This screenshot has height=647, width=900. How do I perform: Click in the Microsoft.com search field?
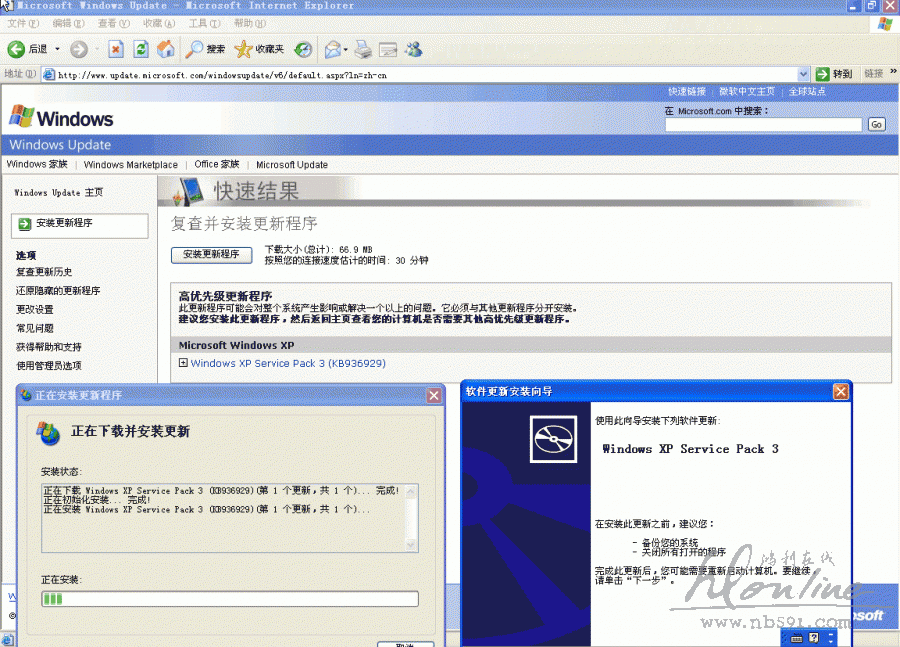763,125
